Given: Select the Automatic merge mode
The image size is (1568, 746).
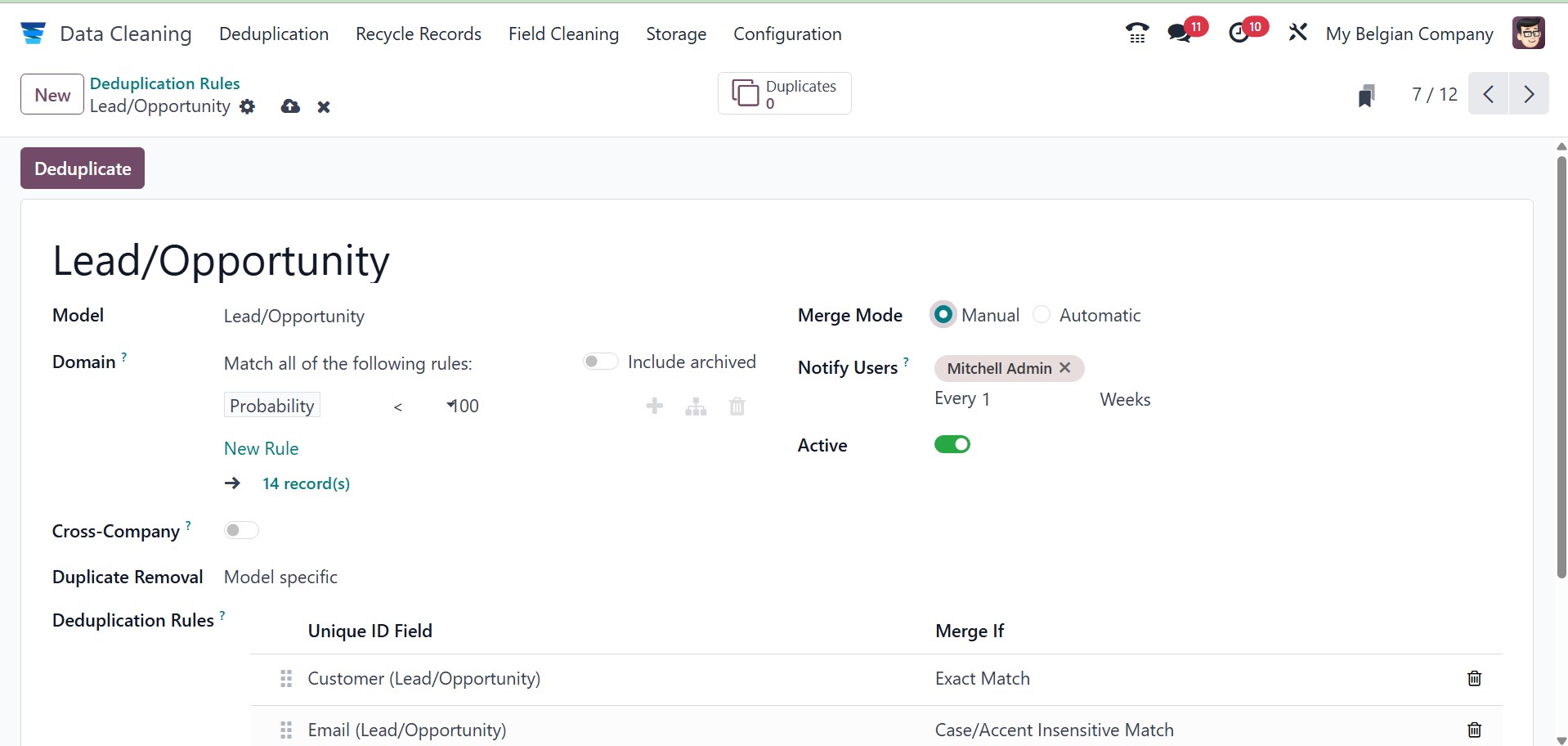Looking at the screenshot, I should [x=1042, y=315].
